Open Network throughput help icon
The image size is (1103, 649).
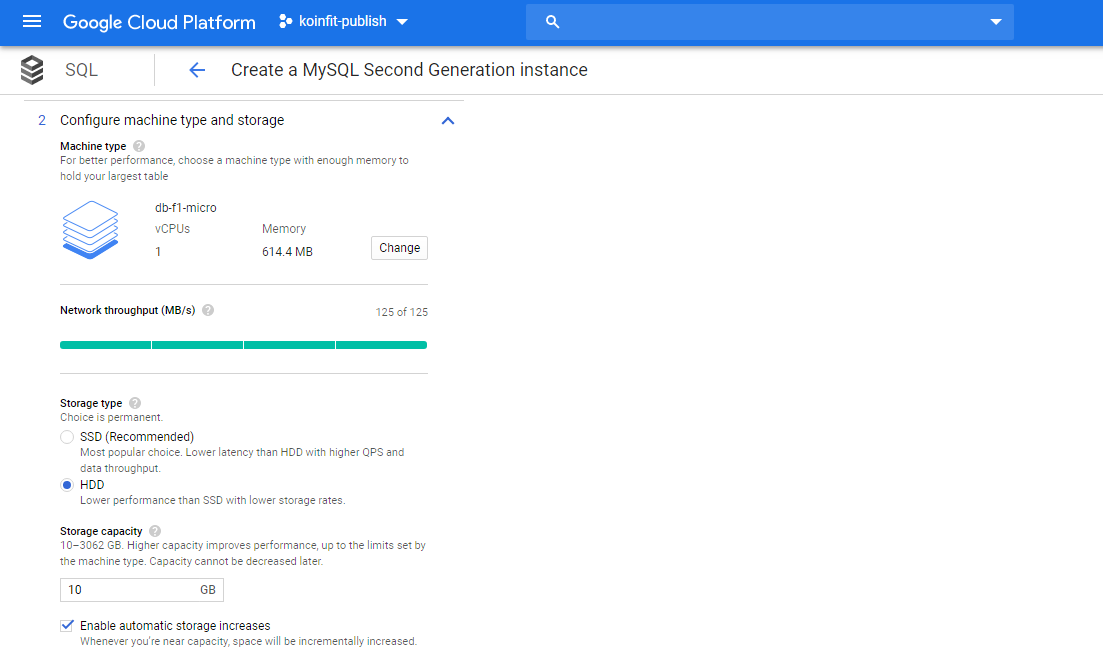[x=208, y=310]
